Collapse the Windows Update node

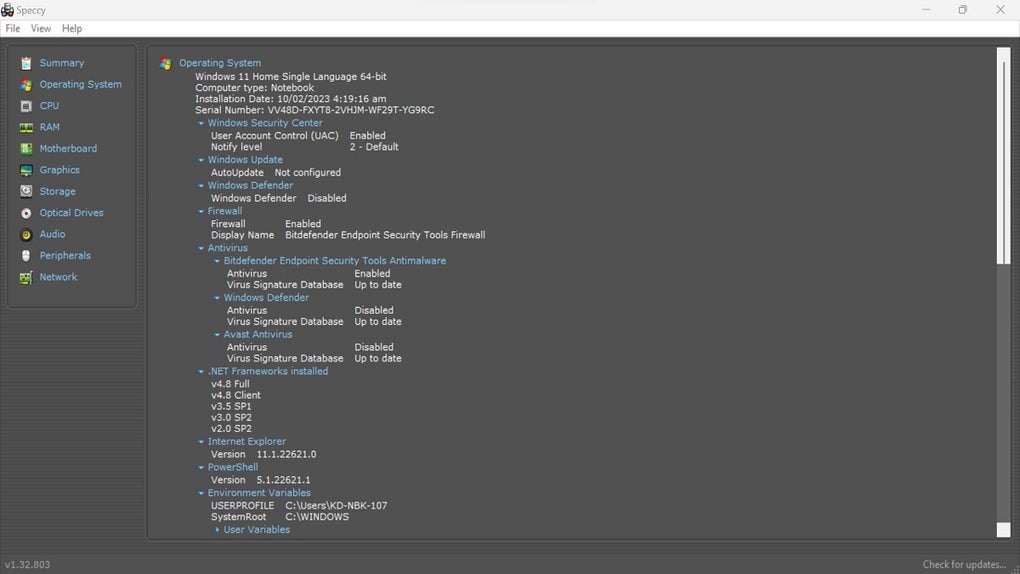click(x=201, y=160)
